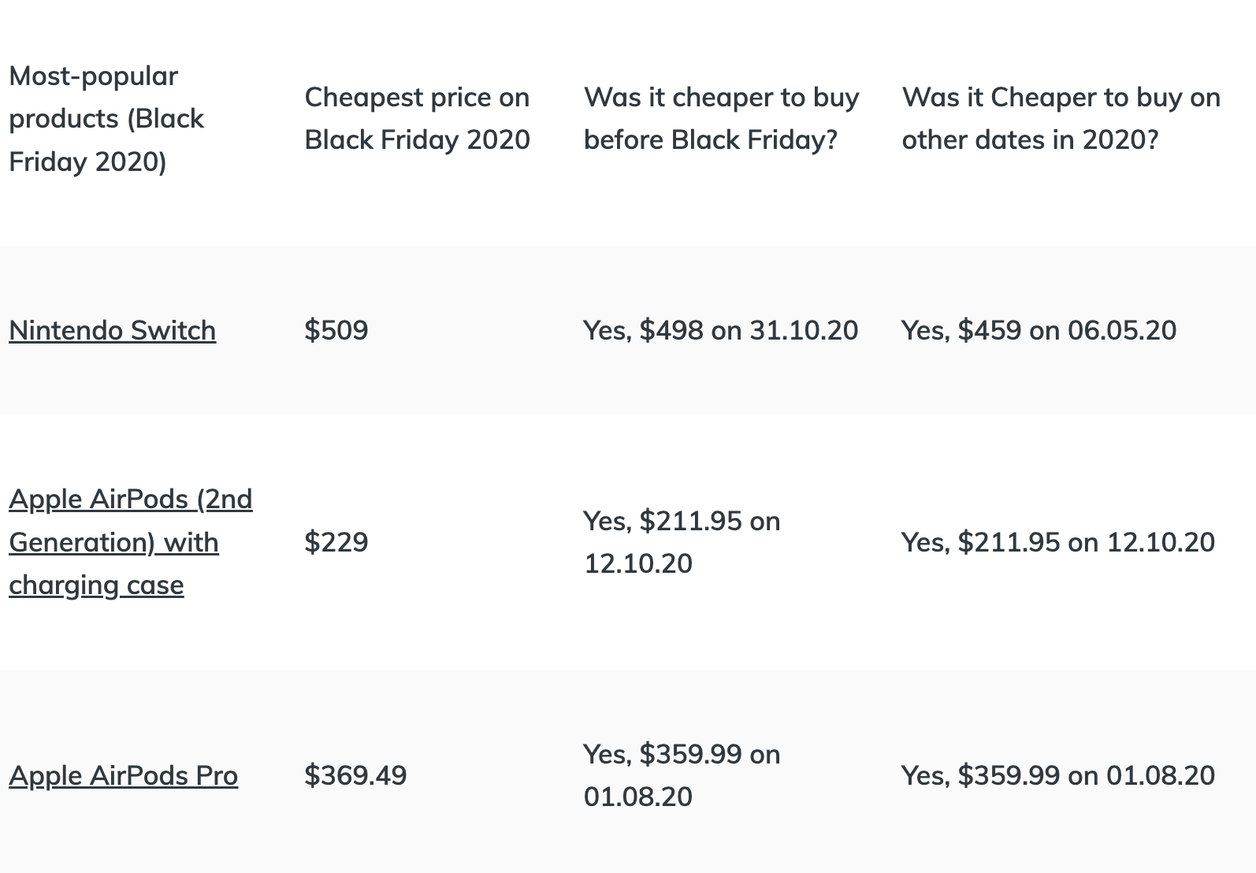Select the $509 Nintendo Switch Black Friday price
1256x873 pixels.
click(x=336, y=331)
